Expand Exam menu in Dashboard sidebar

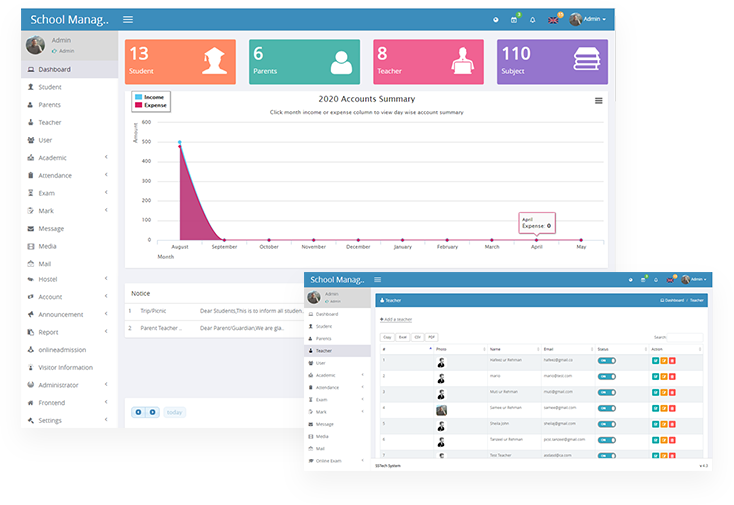point(69,193)
